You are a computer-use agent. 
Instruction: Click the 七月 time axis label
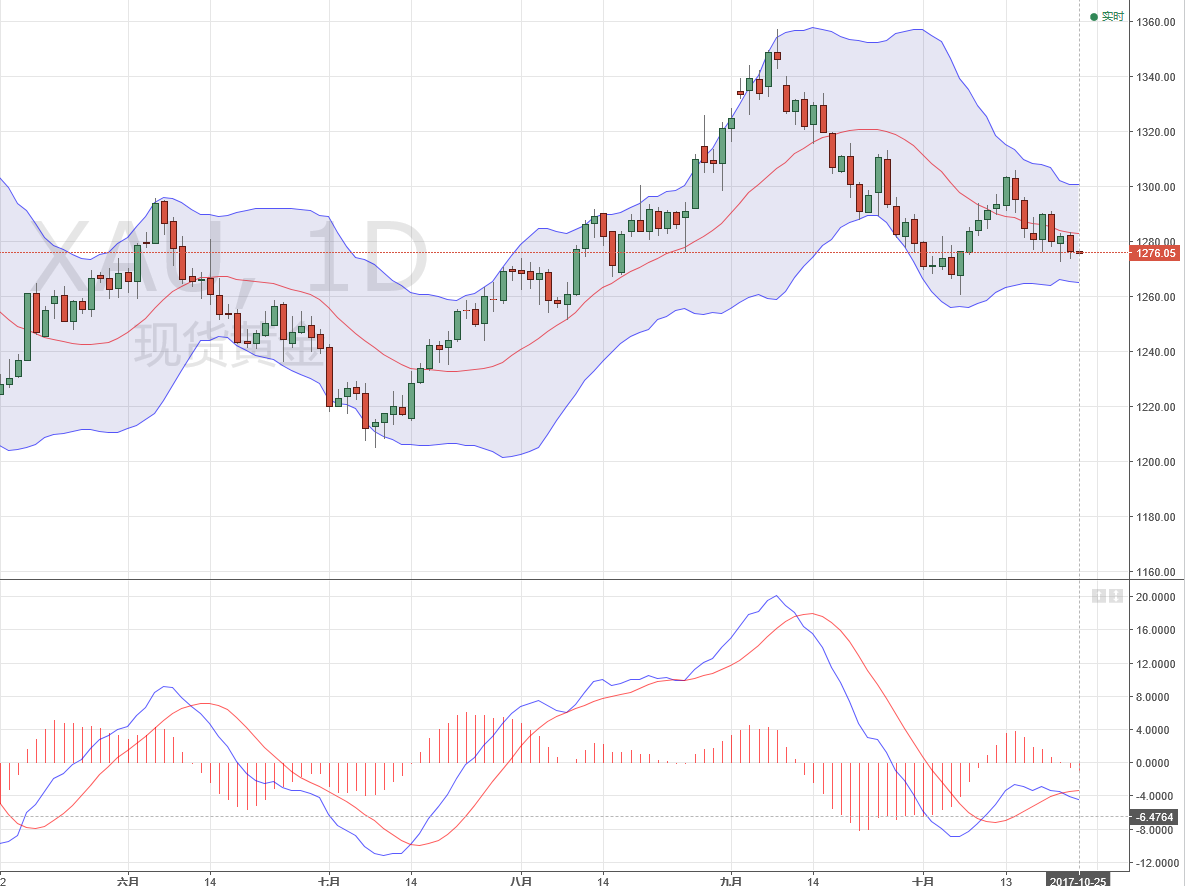pos(329,881)
